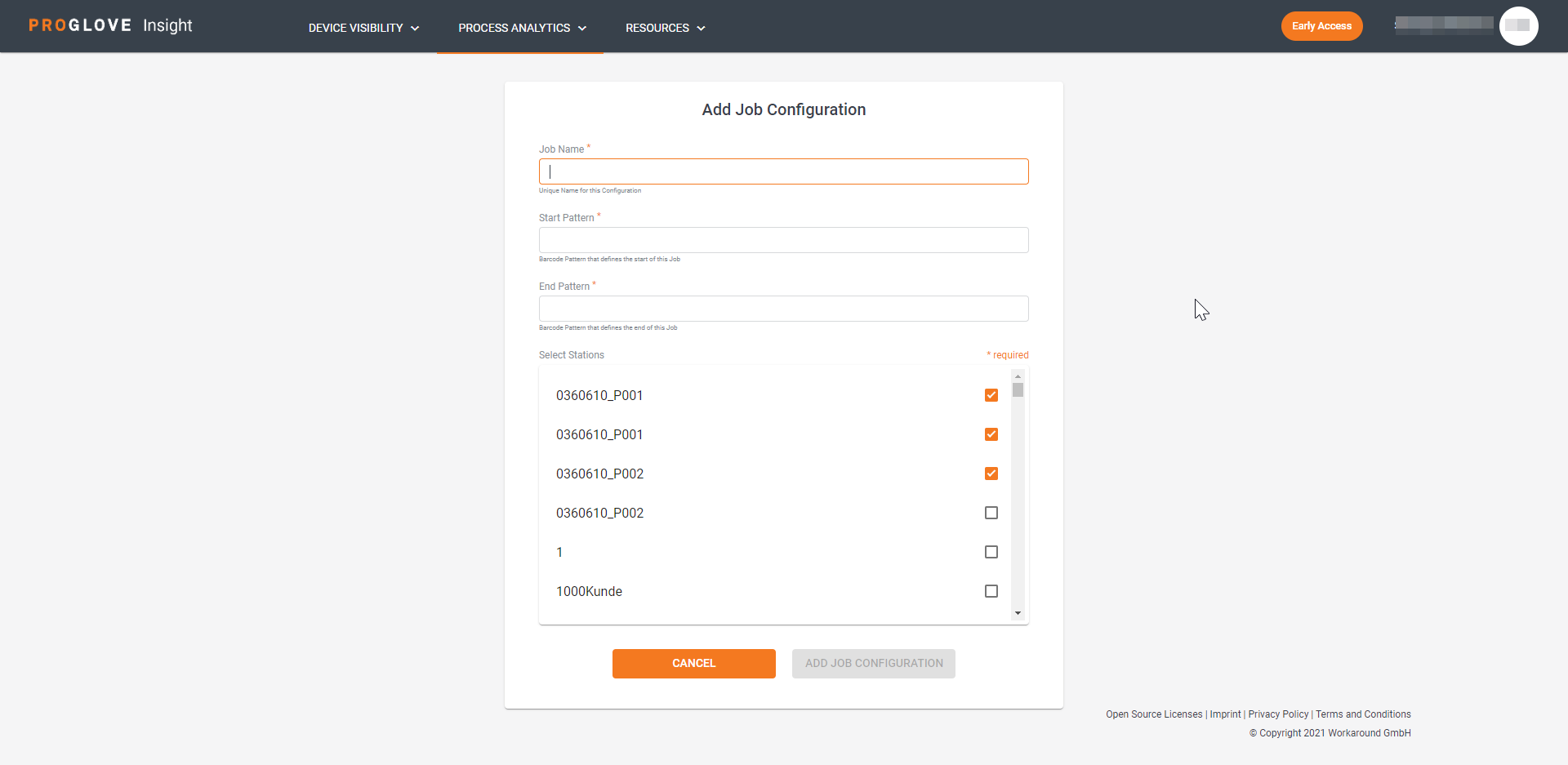1568x765 pixels.
Task: Click the Early Access button
Action: pos(1321,26)
